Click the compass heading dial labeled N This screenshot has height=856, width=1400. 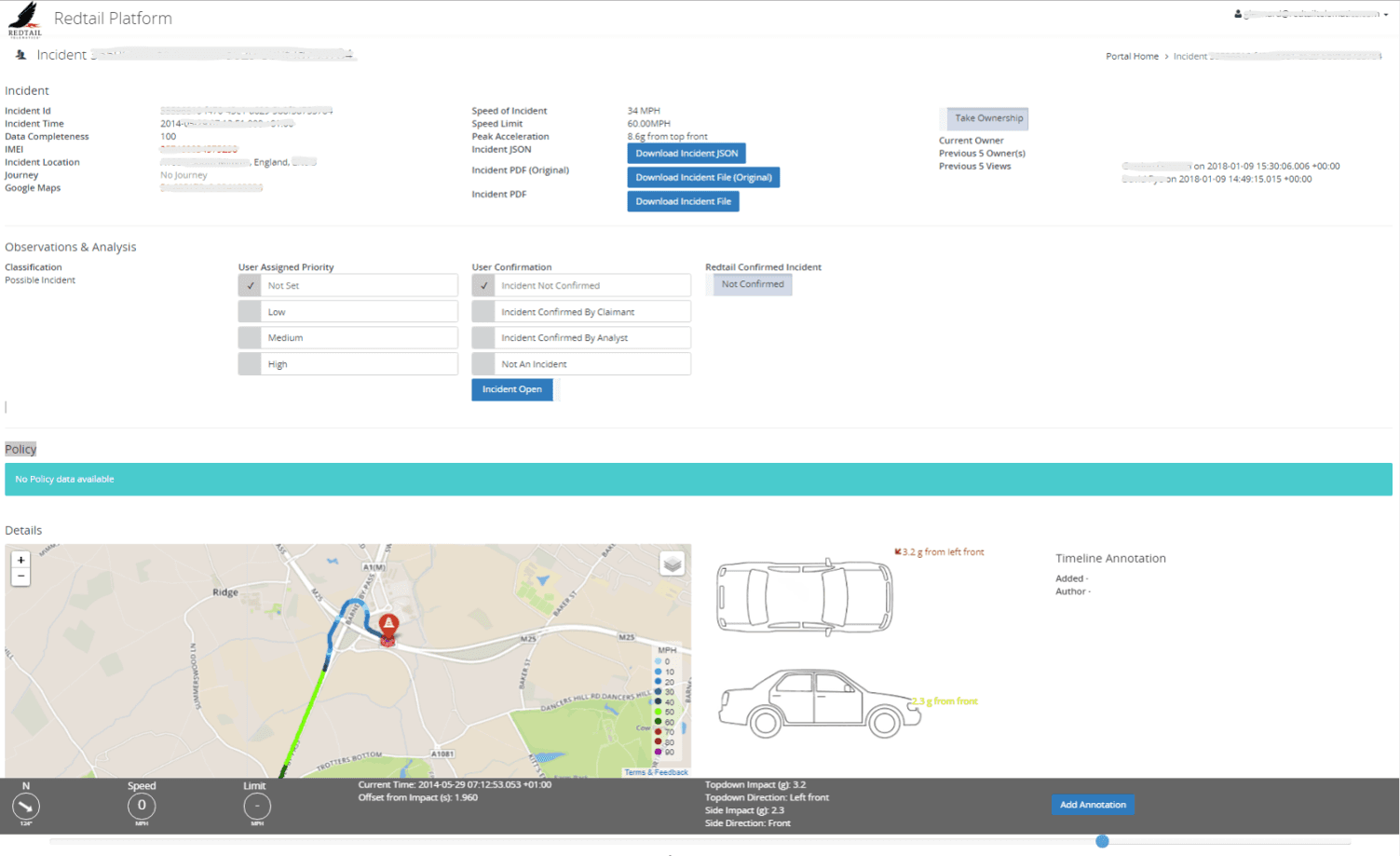click(25, 806)
